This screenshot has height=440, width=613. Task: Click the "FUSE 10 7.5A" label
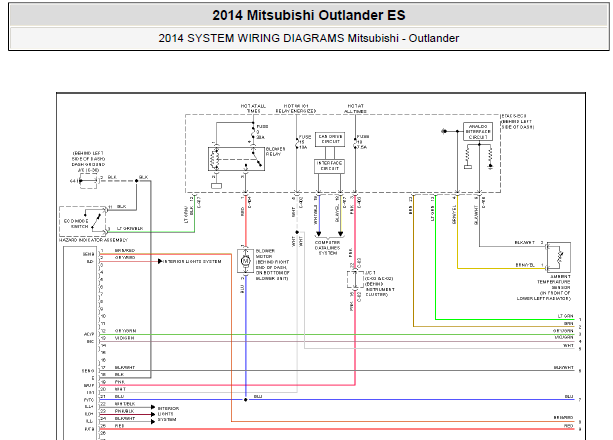362,142
